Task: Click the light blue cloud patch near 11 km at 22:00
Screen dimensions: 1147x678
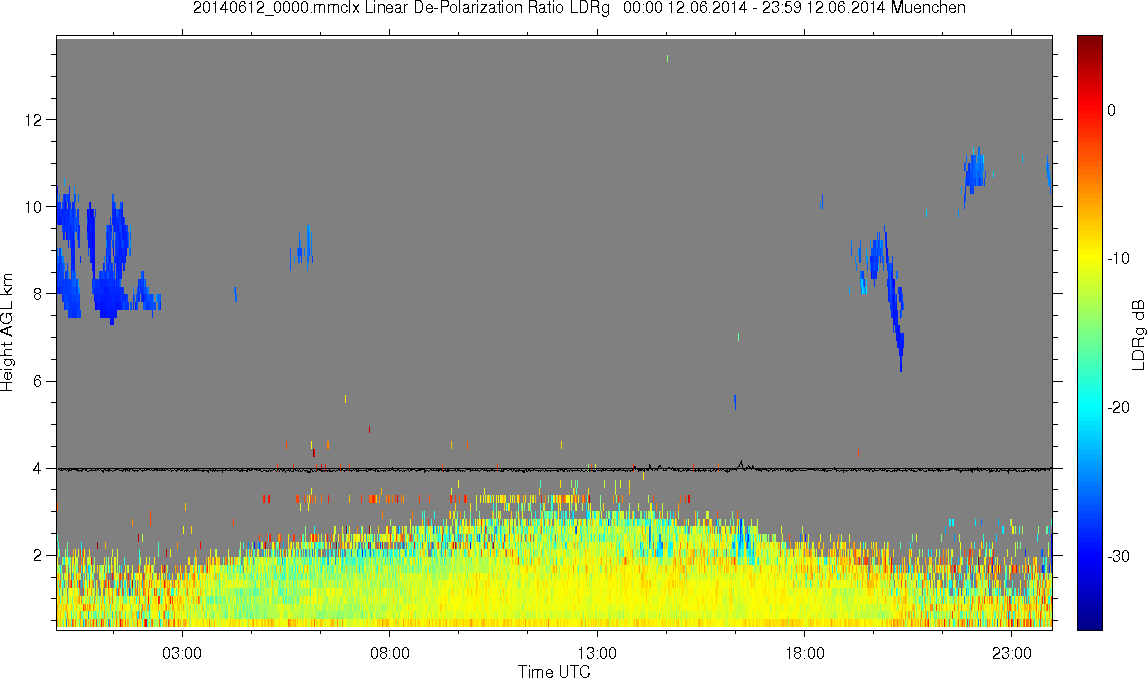Action: [974, 172]
